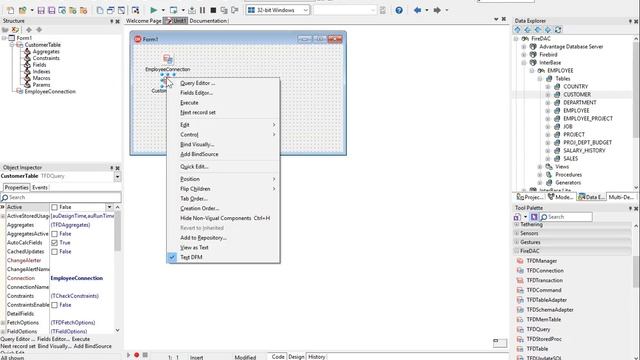Image resolution: width=640 pixels, height=360 pixels.
Task: Choose Query Editor... from the context menu
Action: point(223,83)
